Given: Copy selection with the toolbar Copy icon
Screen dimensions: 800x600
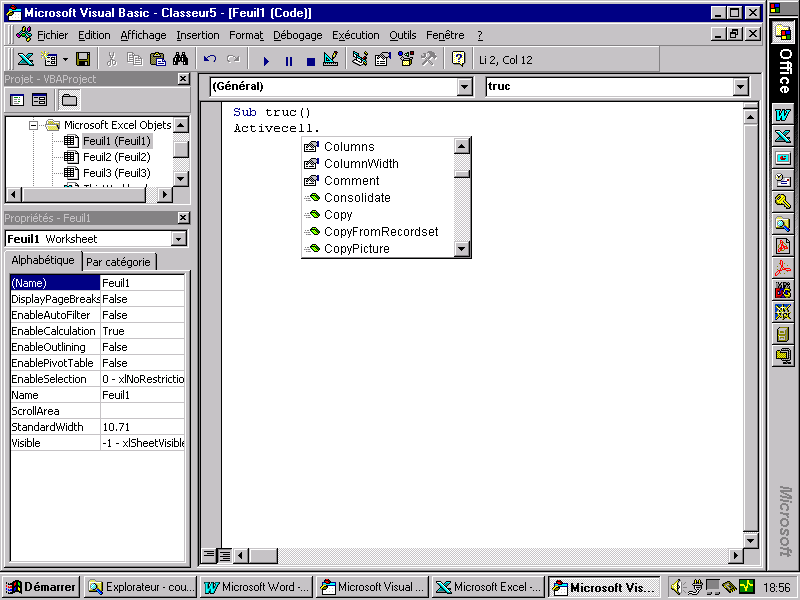Looking at the screenshot, I should [x=134, y=59].
